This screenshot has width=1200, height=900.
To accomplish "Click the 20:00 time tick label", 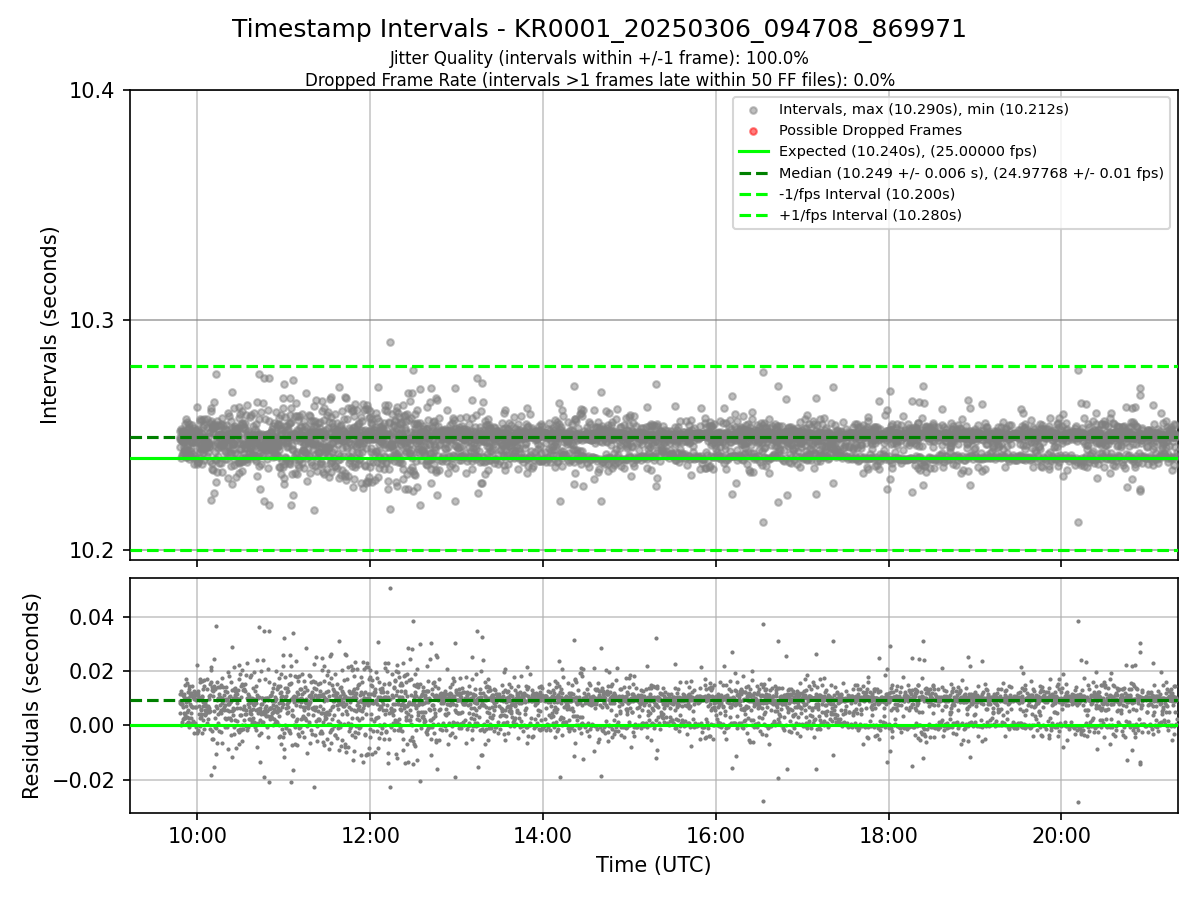I will coord(1061,834).
